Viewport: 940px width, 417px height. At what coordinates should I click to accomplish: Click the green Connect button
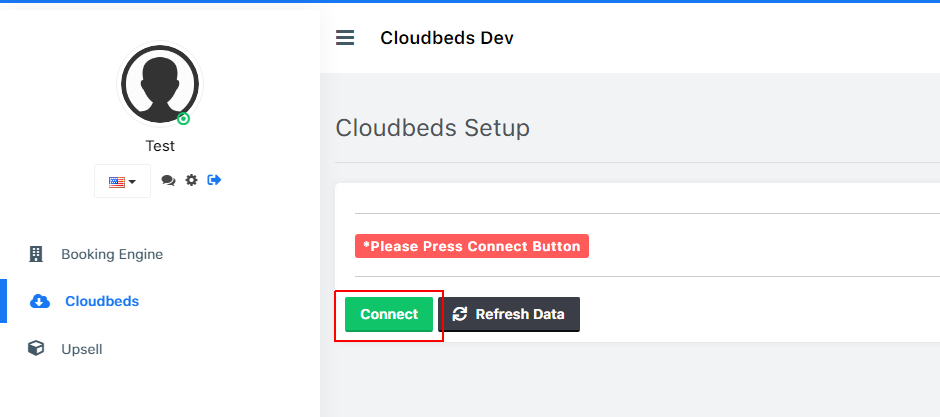pyautogui.click(x=388, y=314)
